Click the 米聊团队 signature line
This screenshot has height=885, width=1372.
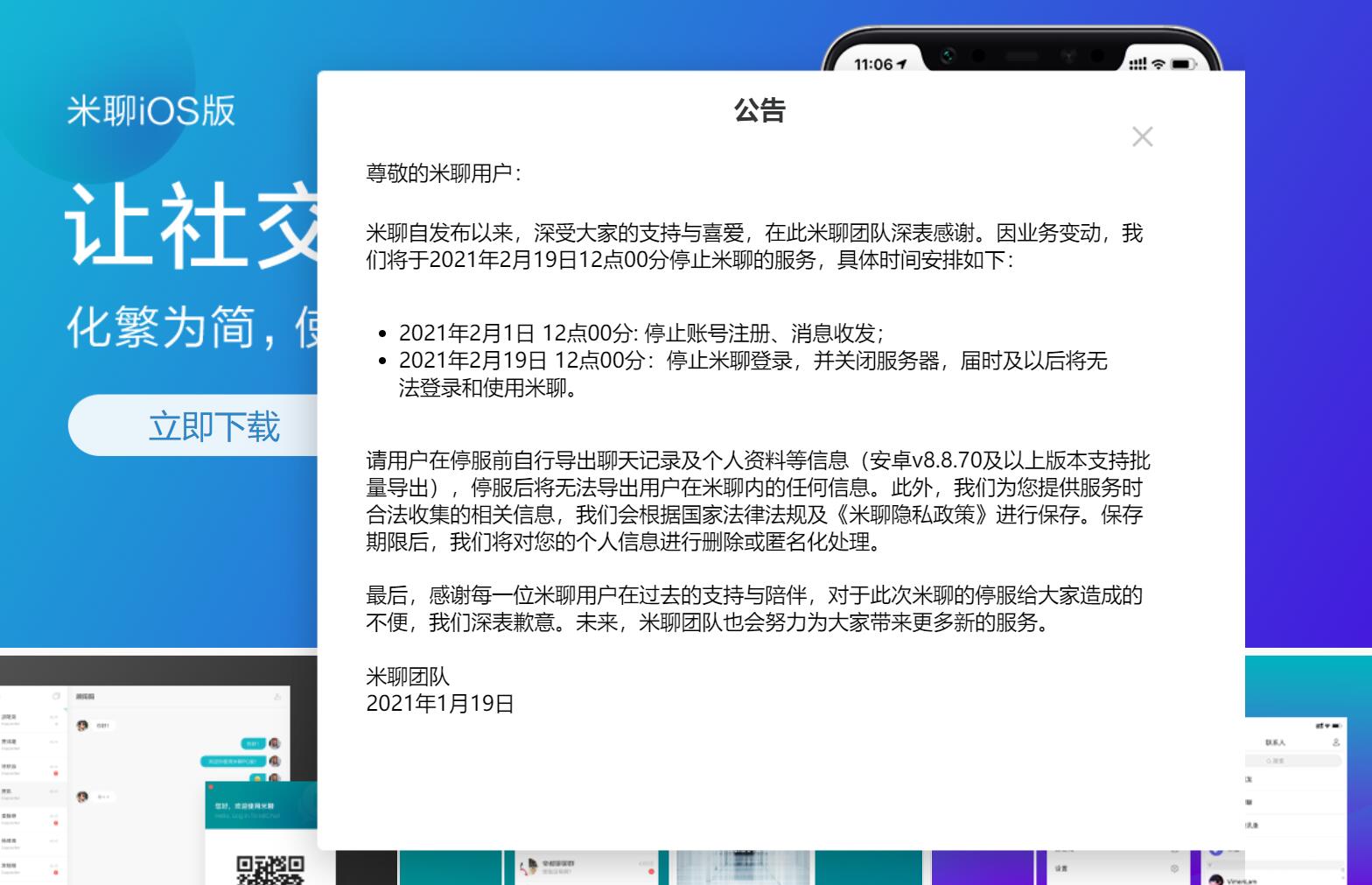click(408, 676)
